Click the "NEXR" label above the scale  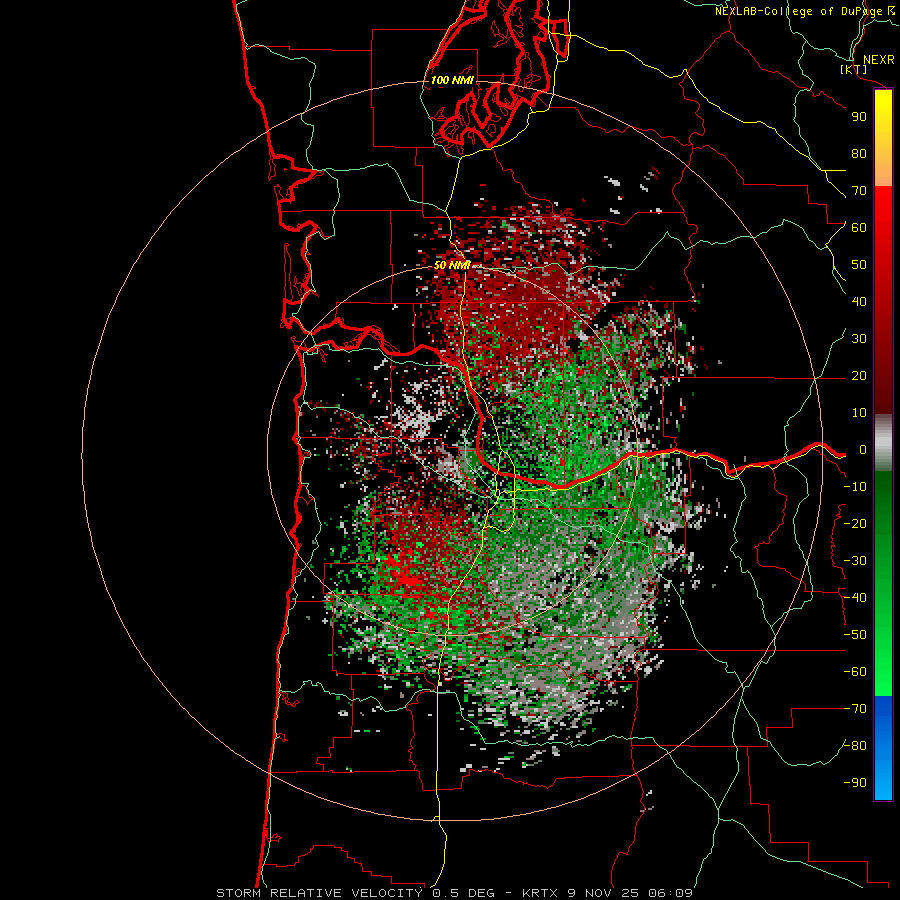coord(879,60)
